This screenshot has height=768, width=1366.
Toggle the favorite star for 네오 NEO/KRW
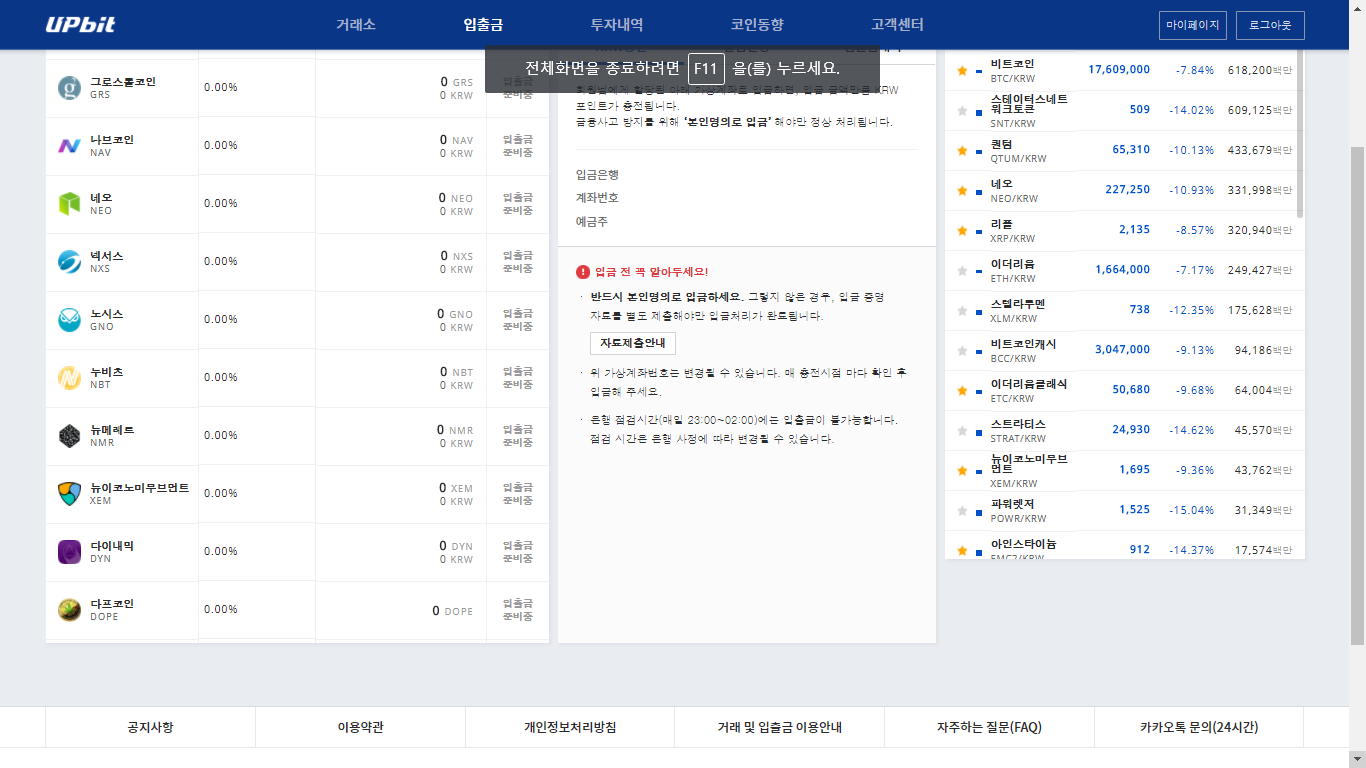point(962,191)
